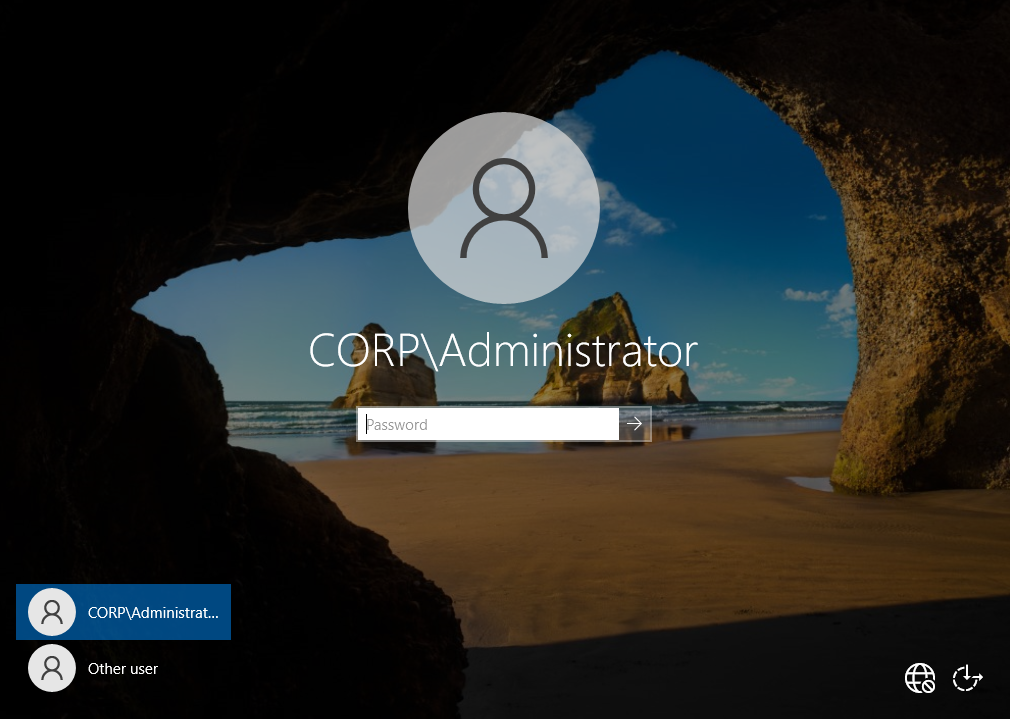1010x719 pixels.
Task: Click into the Password input field
Action: 488,424
